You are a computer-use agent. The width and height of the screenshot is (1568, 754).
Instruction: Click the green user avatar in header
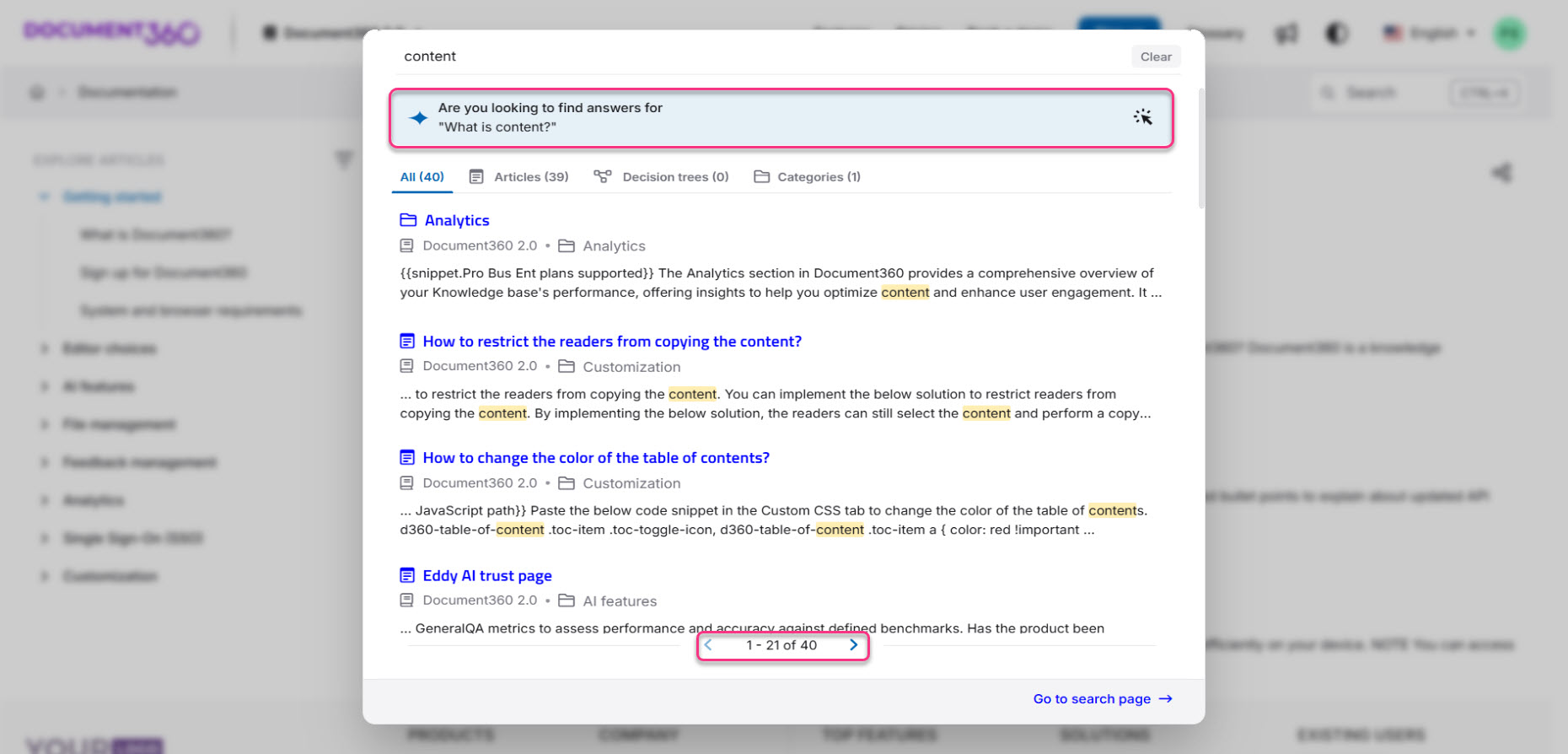tap(1509, 34)
